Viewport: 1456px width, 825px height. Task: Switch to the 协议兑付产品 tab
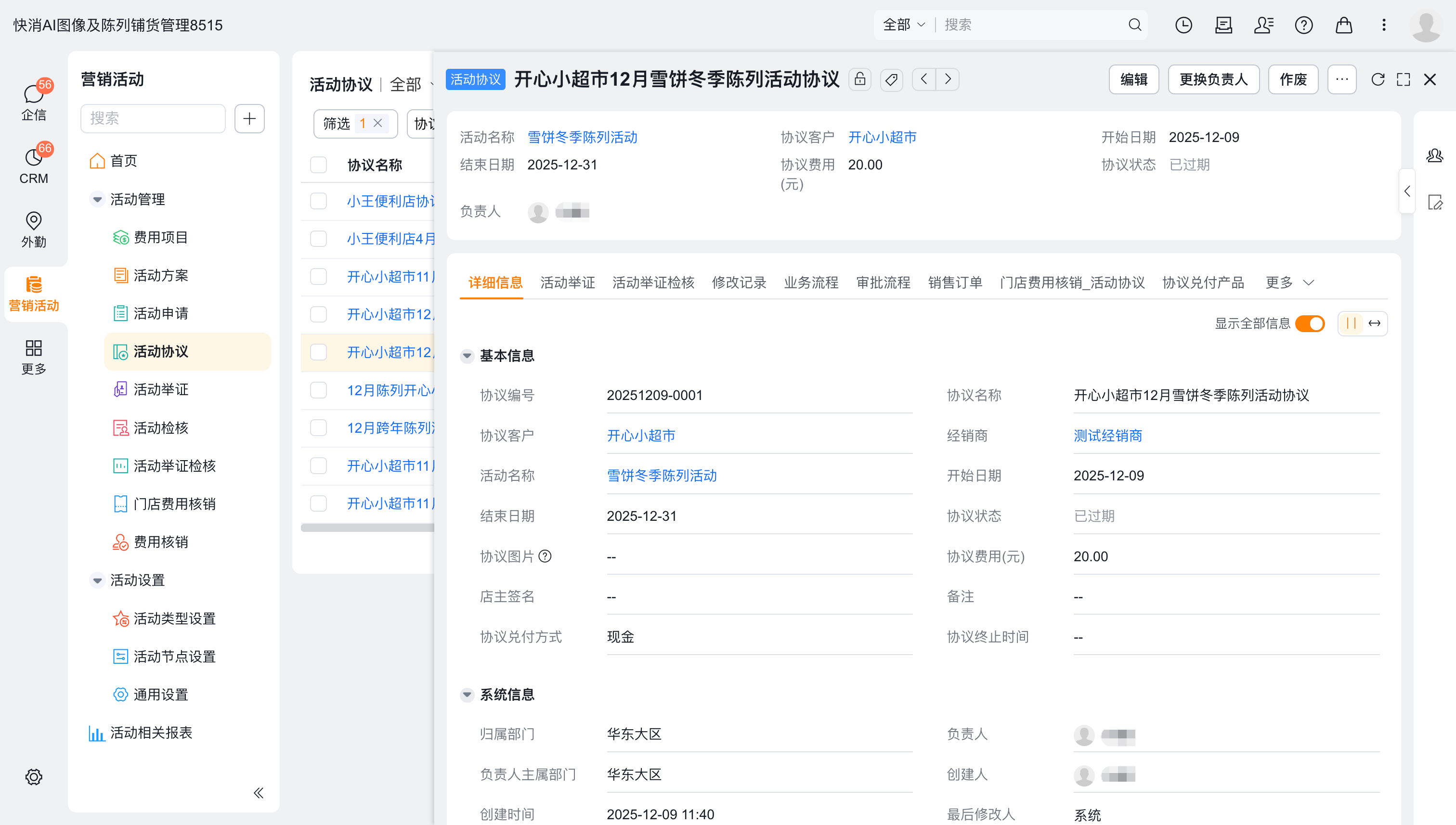click(1203, 282)
